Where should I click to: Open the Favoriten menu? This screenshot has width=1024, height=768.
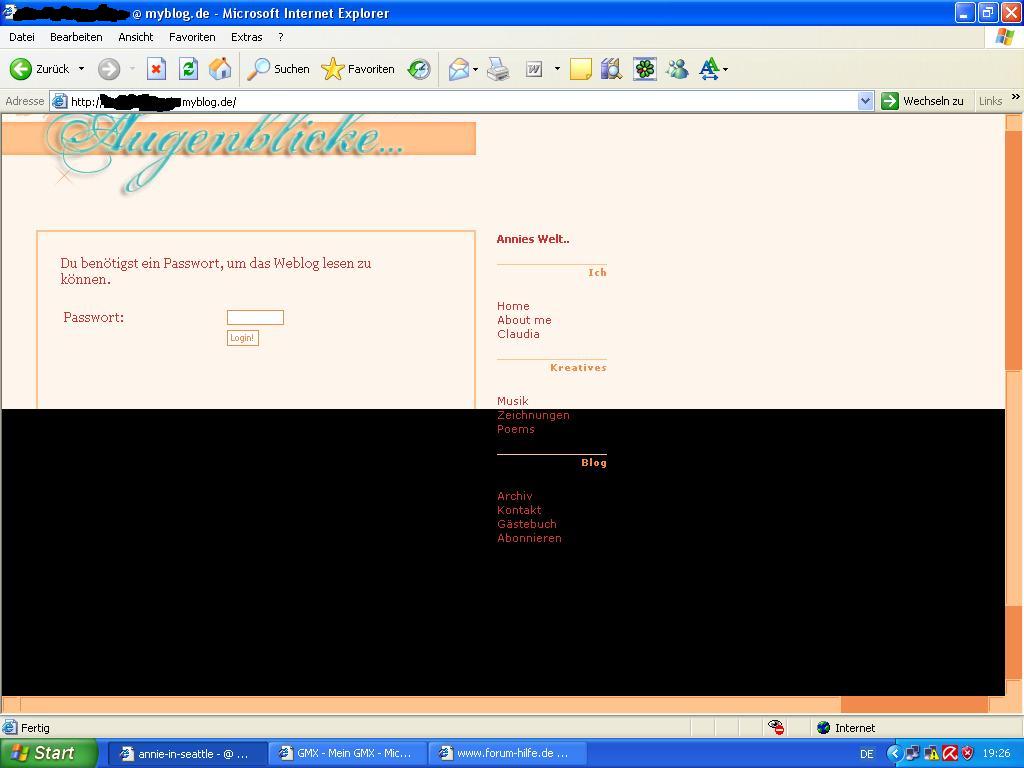pyautogui.click(x=192, y=37)
